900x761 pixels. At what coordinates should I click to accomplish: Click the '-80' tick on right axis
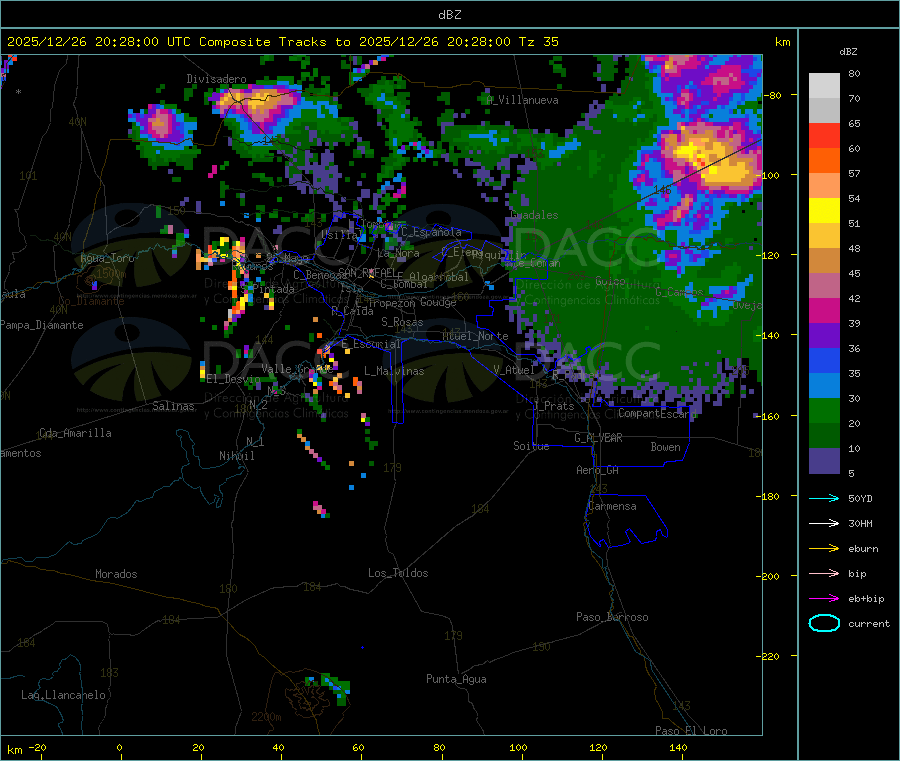pos(773,95)
